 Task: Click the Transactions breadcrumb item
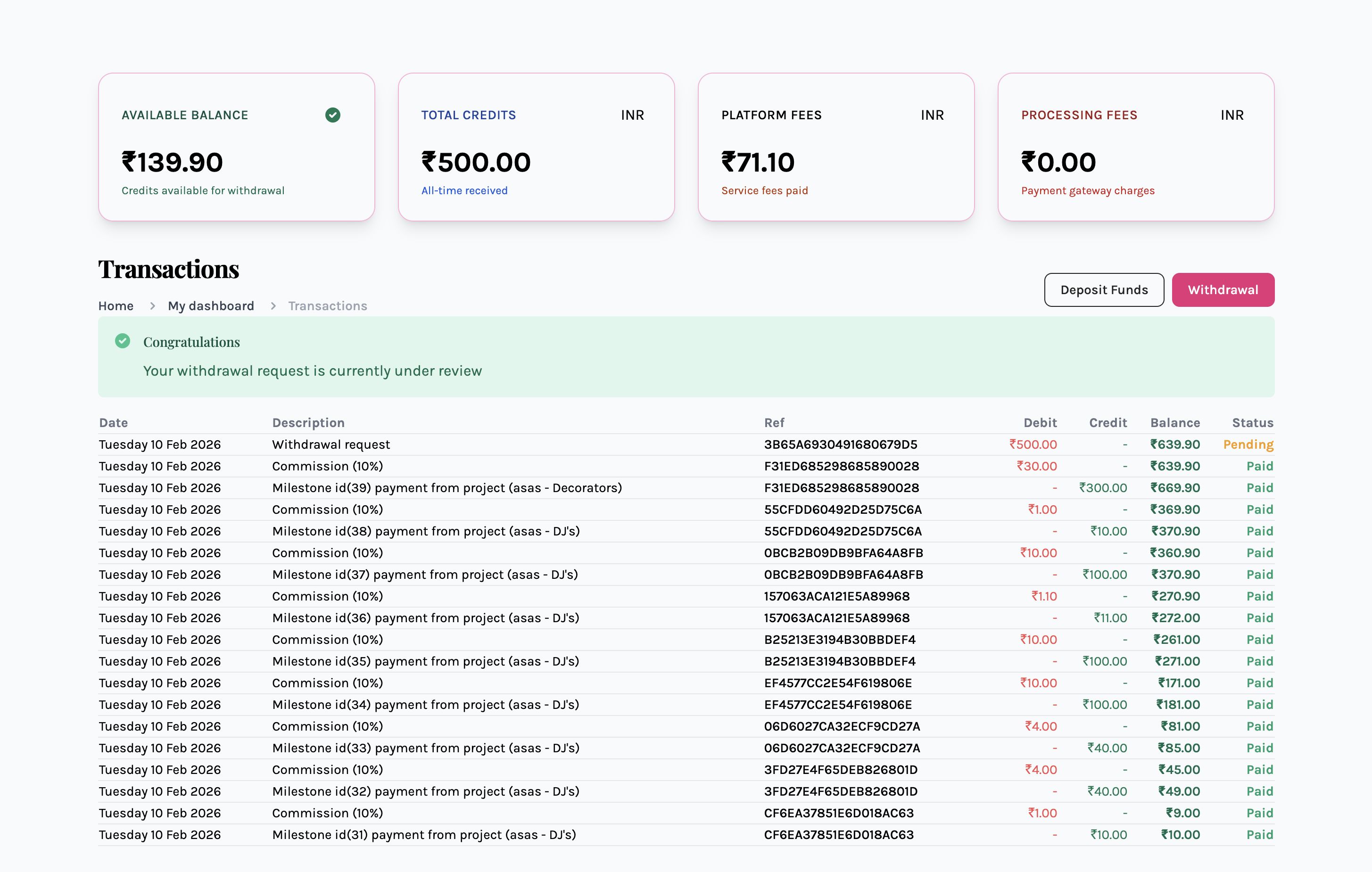(328, 306)
